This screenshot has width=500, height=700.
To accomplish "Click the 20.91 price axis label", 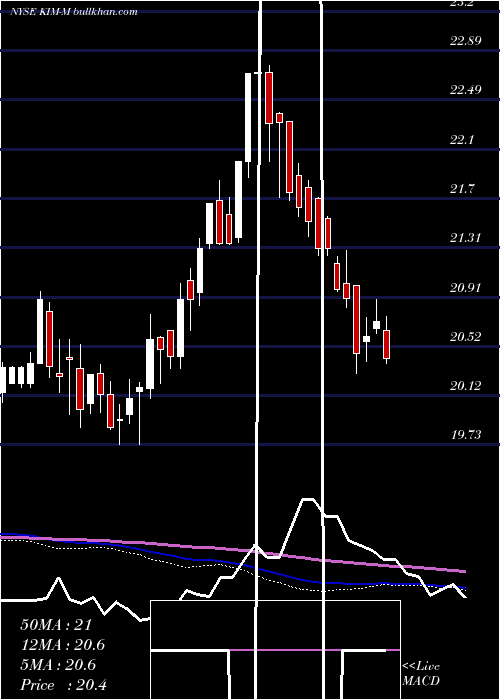I will [x=466, y=288].
